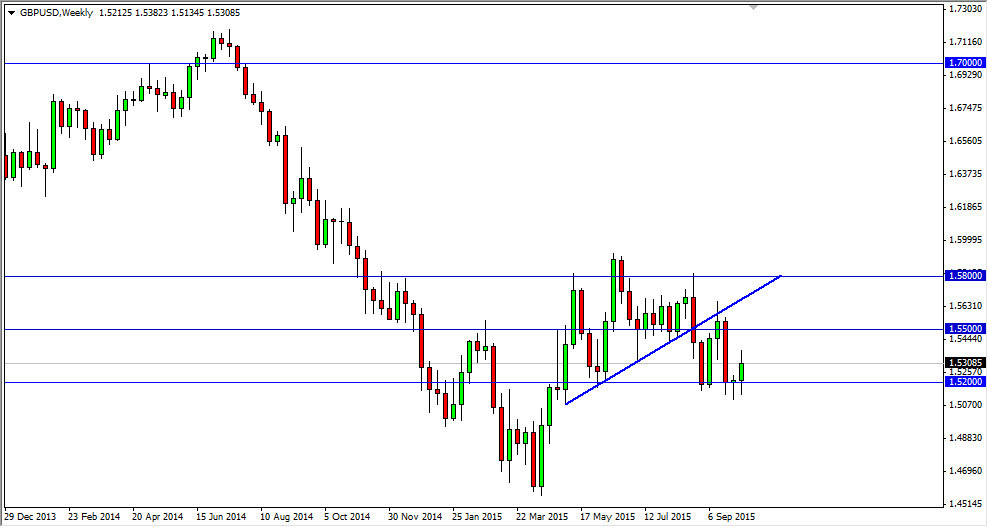Click the gray current-price level line
The height and width of the screenshot is (527, 988).
click(x=473, y=363)
